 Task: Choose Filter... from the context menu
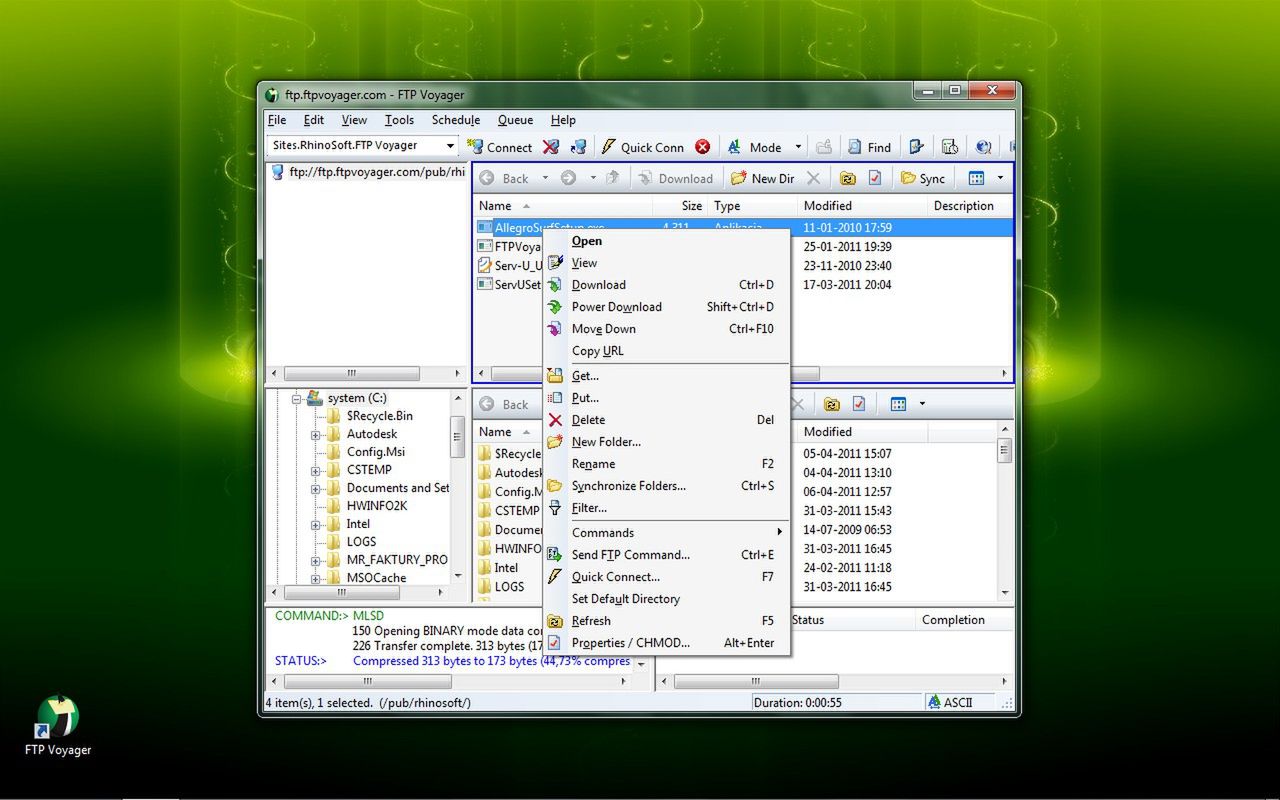pos(667,508)
